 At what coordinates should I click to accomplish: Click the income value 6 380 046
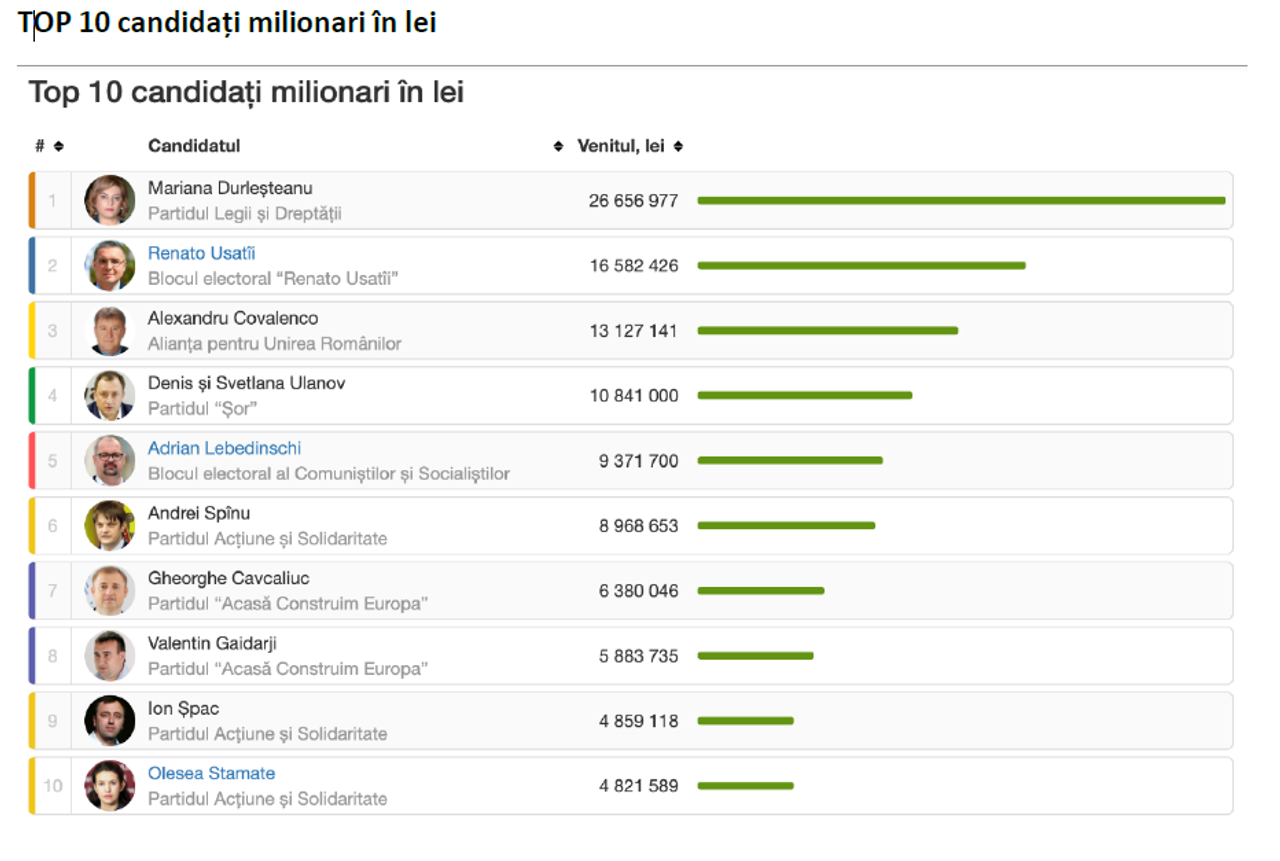[638, 591]
